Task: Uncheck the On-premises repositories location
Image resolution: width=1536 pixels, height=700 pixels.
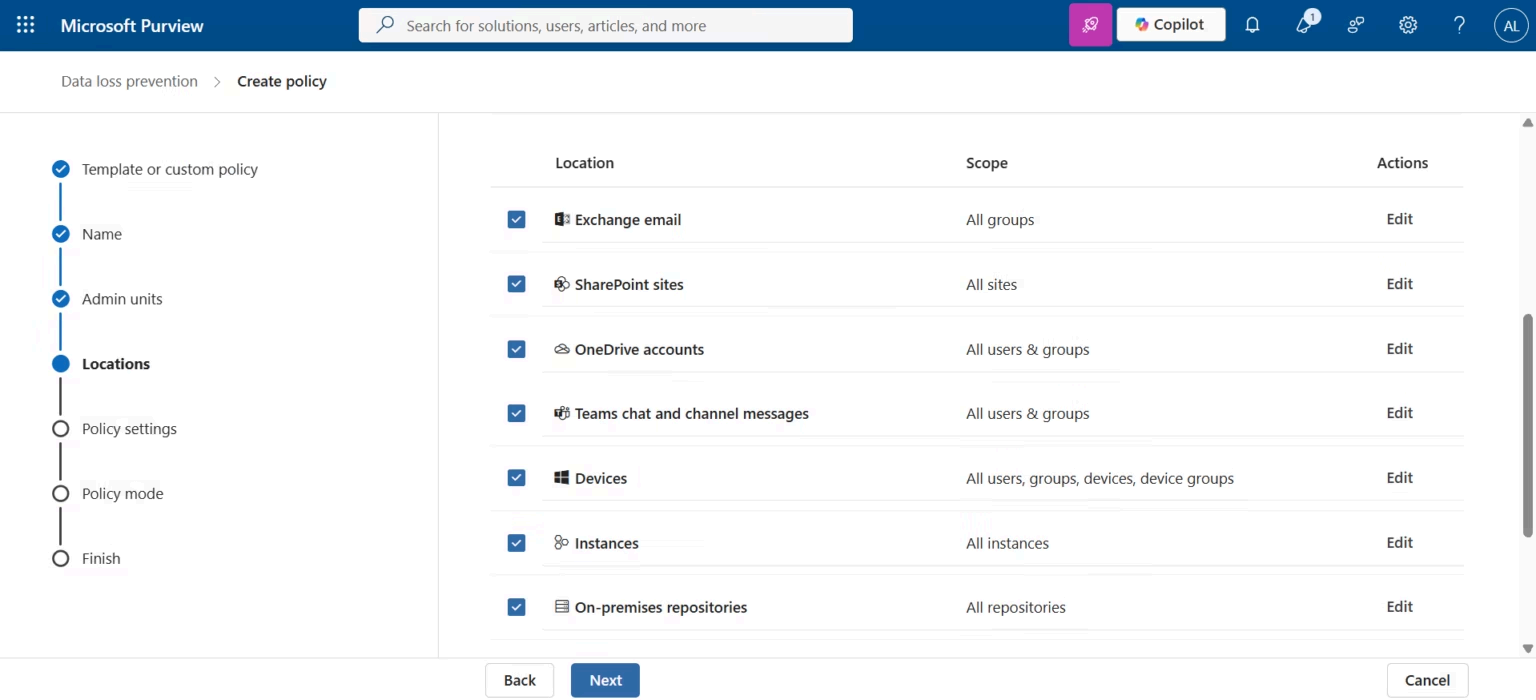Action: 516,607
